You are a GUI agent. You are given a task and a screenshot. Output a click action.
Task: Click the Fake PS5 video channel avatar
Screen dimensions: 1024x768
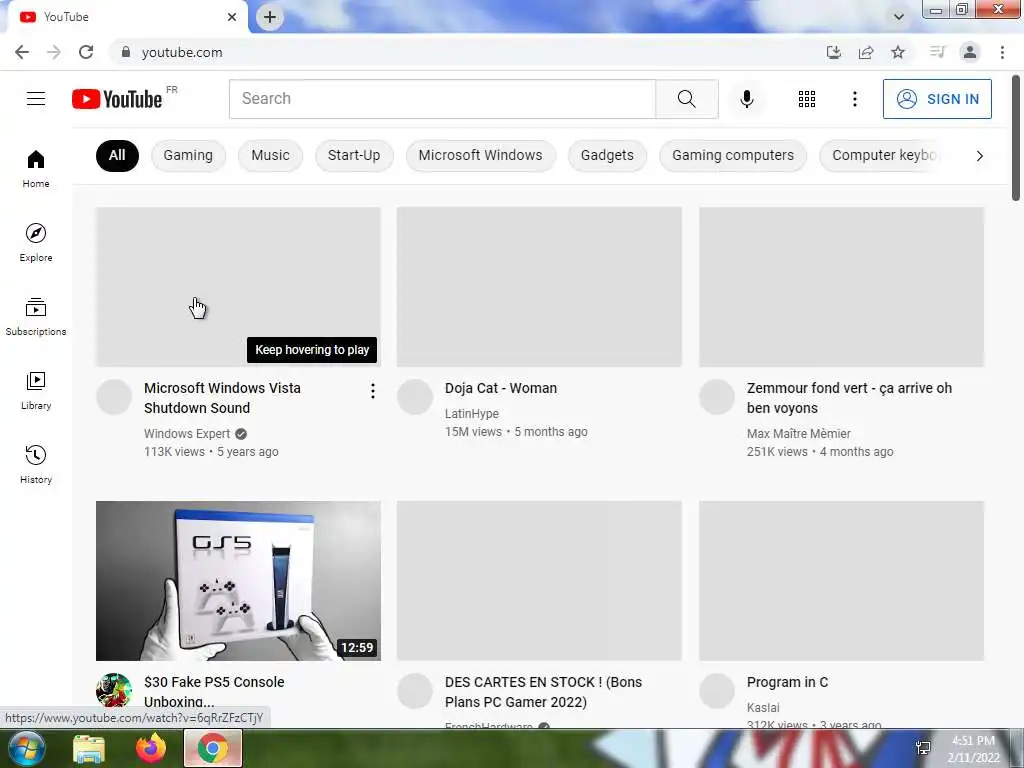pos(114,690)
